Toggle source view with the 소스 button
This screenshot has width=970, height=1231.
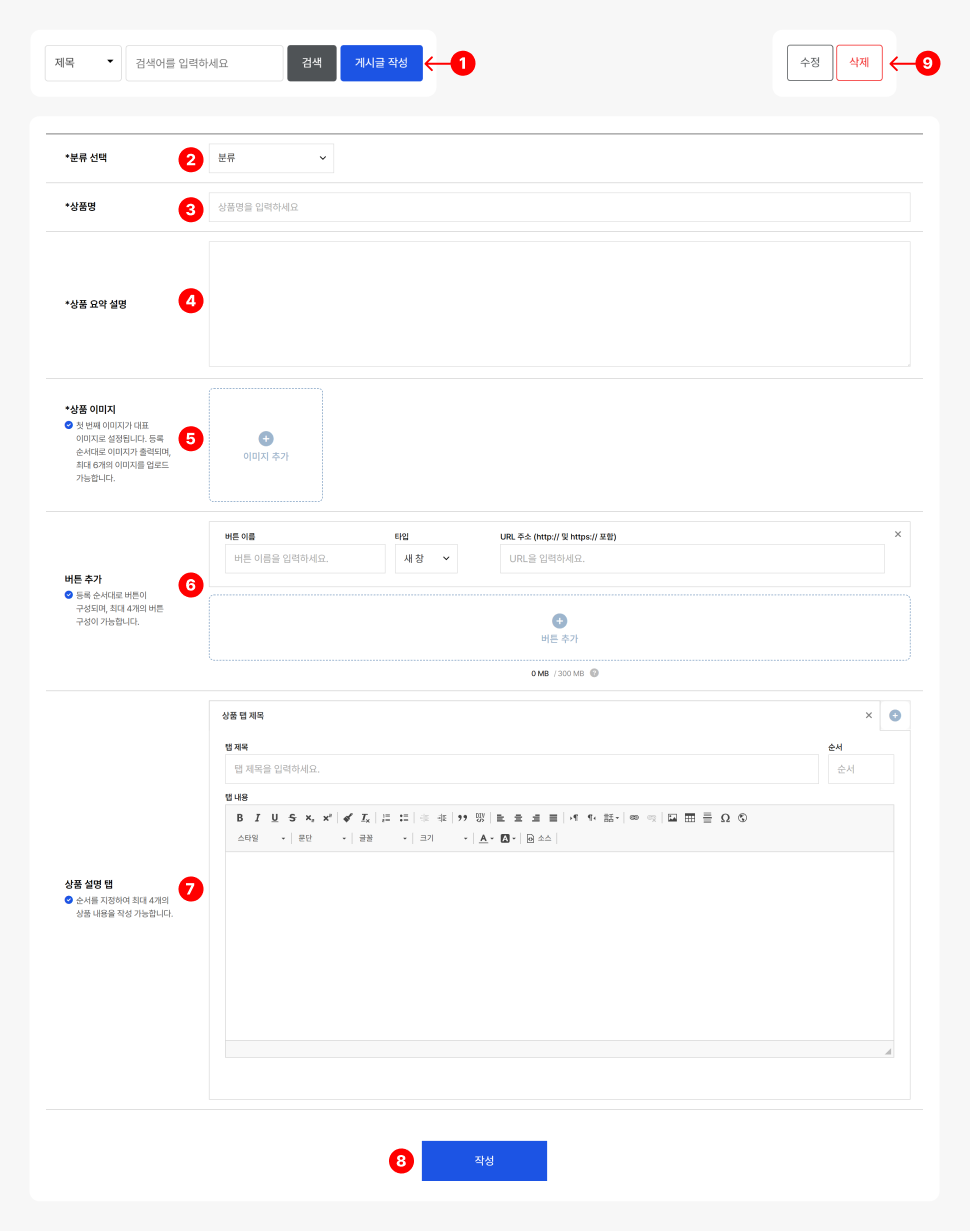point(539,838)
